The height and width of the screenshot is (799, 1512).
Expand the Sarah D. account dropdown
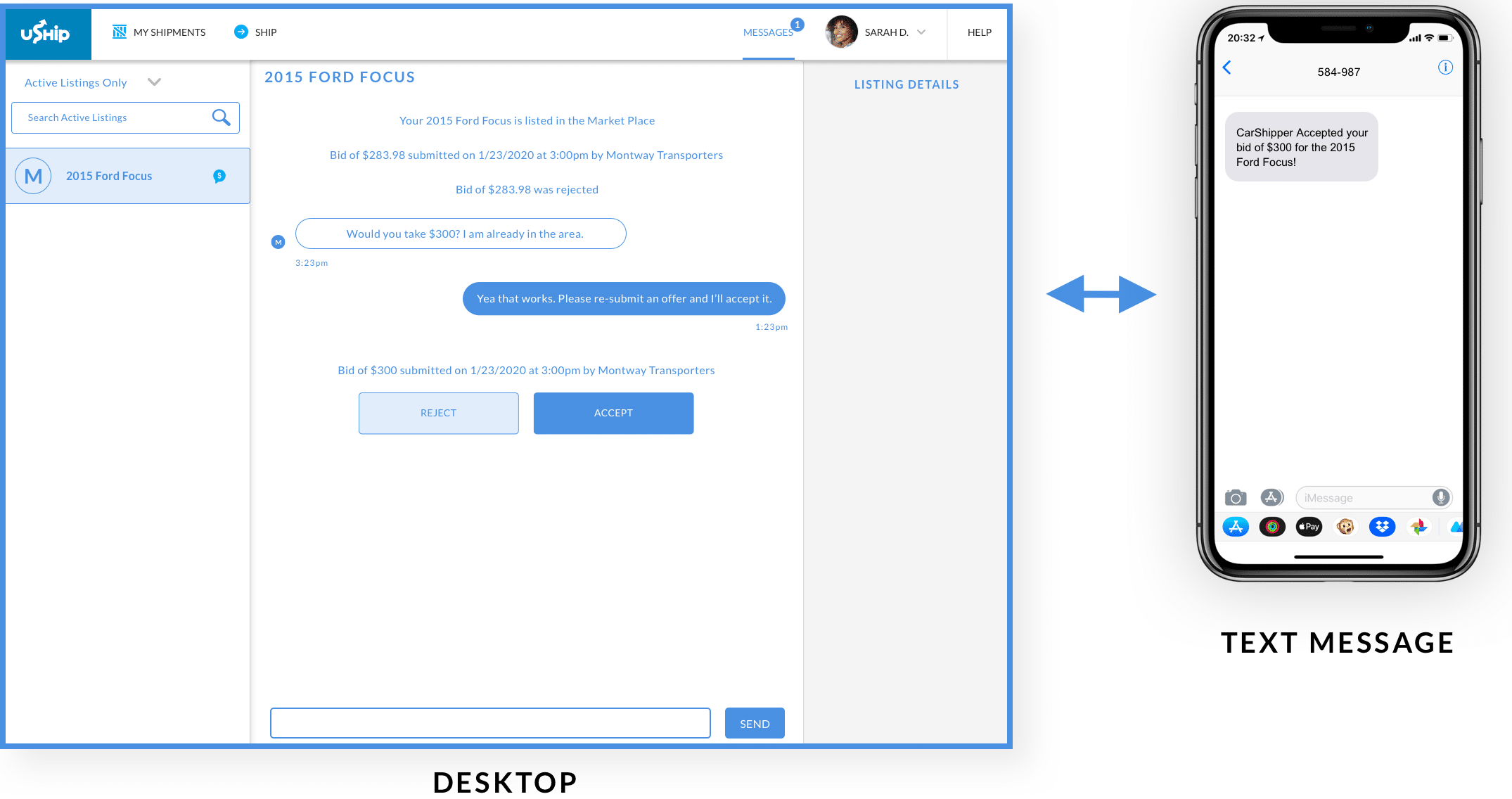[x=921, y=32]
